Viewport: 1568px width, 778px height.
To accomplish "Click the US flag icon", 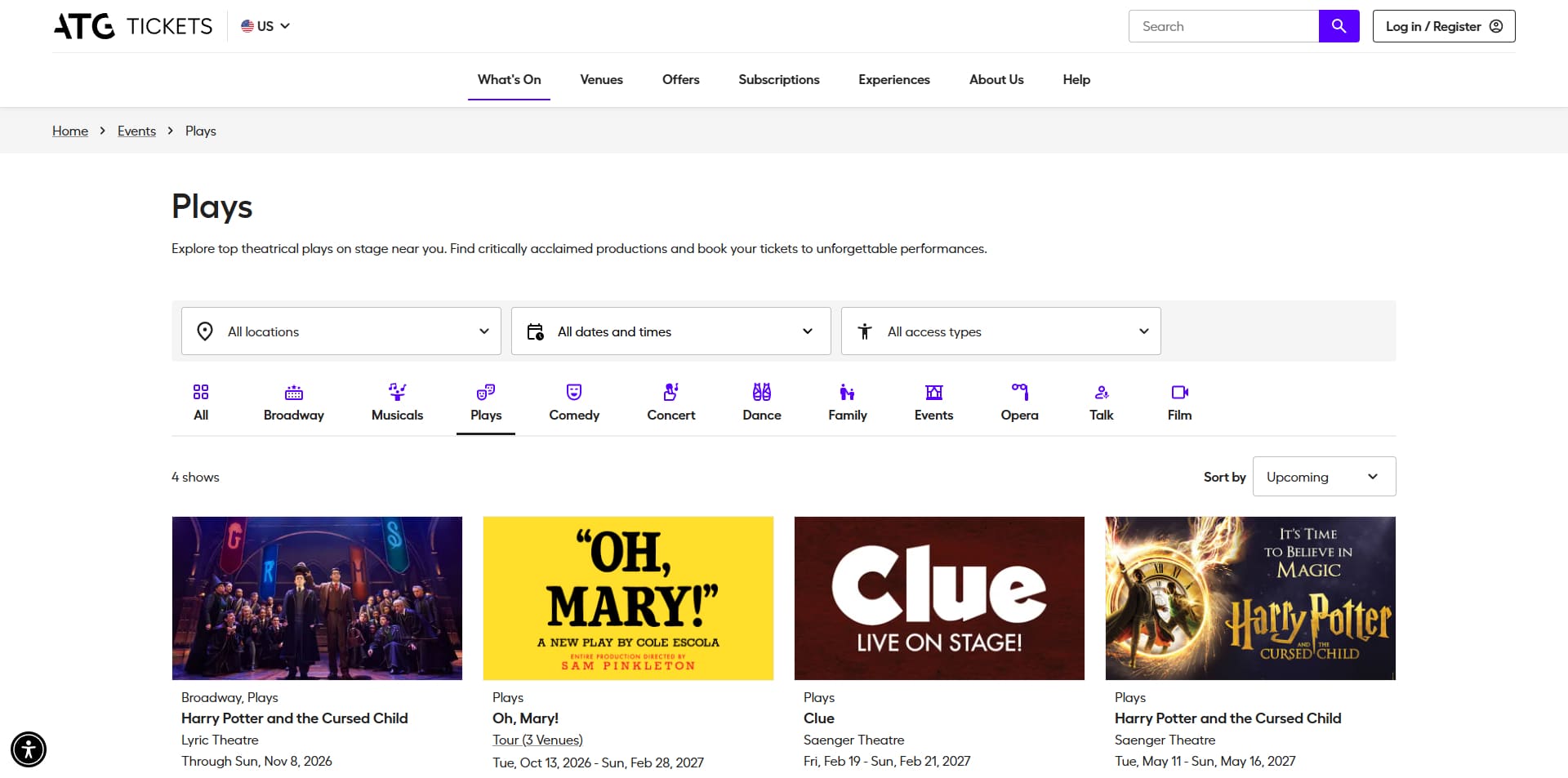I will click(247, 26).
